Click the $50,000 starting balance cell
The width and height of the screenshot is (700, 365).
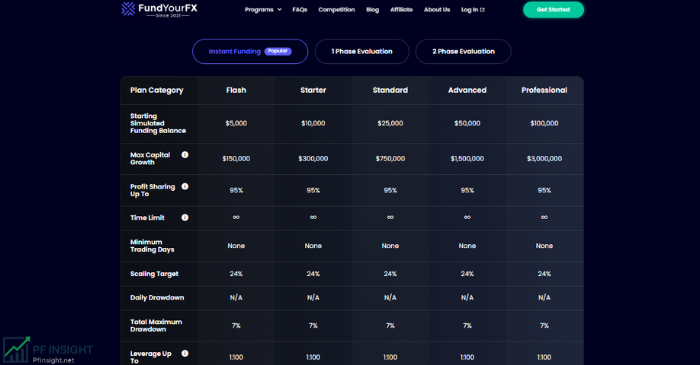click(467, 123)
